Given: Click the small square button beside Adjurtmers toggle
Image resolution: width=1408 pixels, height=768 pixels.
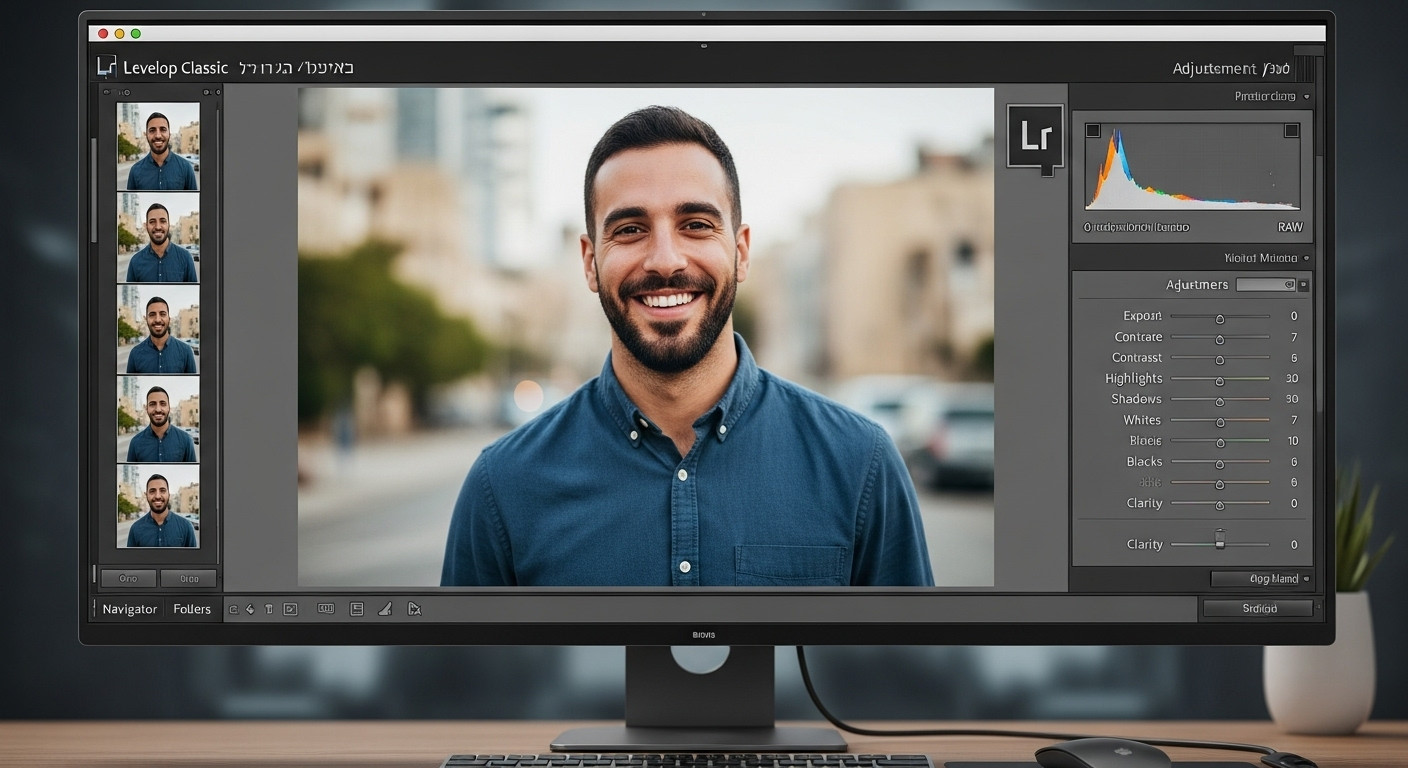Looking at the screenshot, I should [1303, 285].
